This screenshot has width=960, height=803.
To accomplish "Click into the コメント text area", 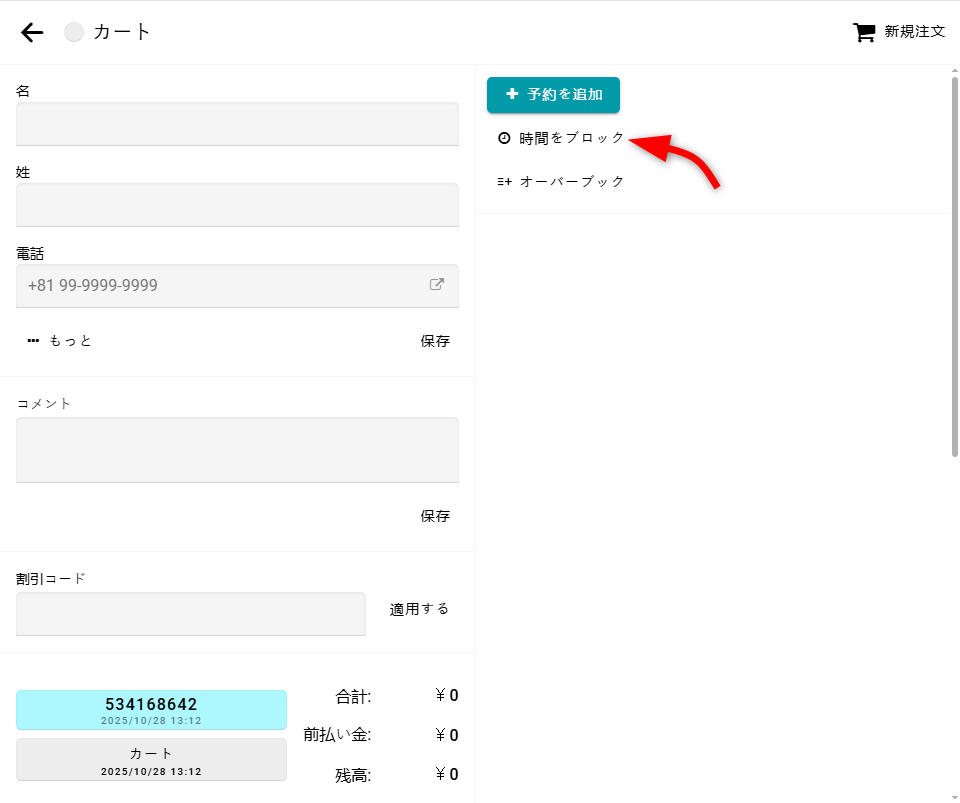I will point(237,450).
